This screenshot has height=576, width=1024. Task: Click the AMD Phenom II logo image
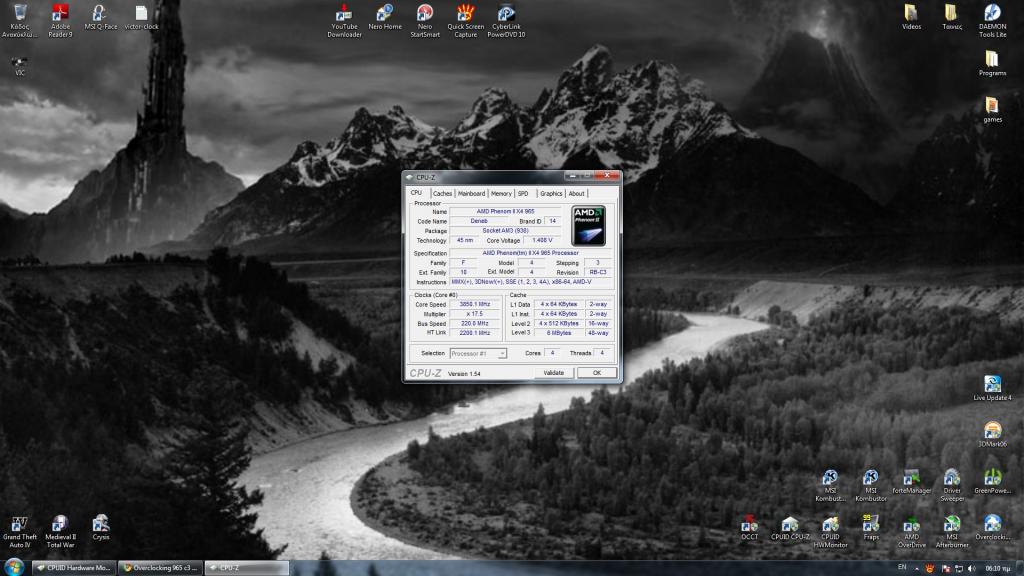tap(590, 226)
